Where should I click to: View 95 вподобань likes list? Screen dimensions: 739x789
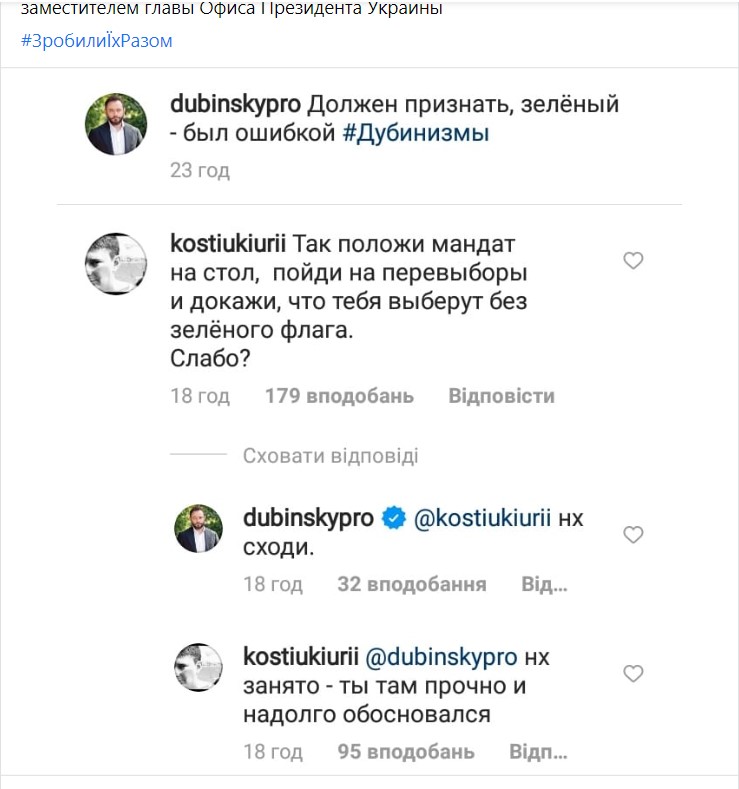[406, 752]
